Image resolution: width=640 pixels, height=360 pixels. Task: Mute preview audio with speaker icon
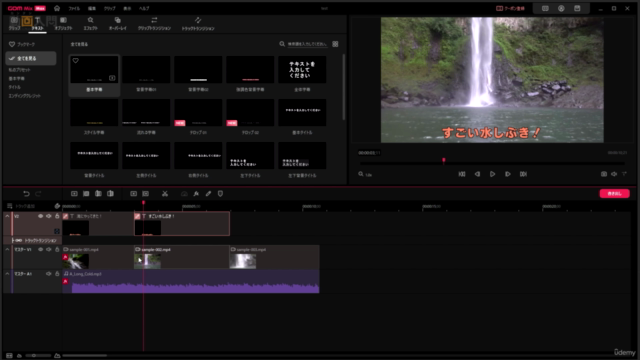coord(614,174)
